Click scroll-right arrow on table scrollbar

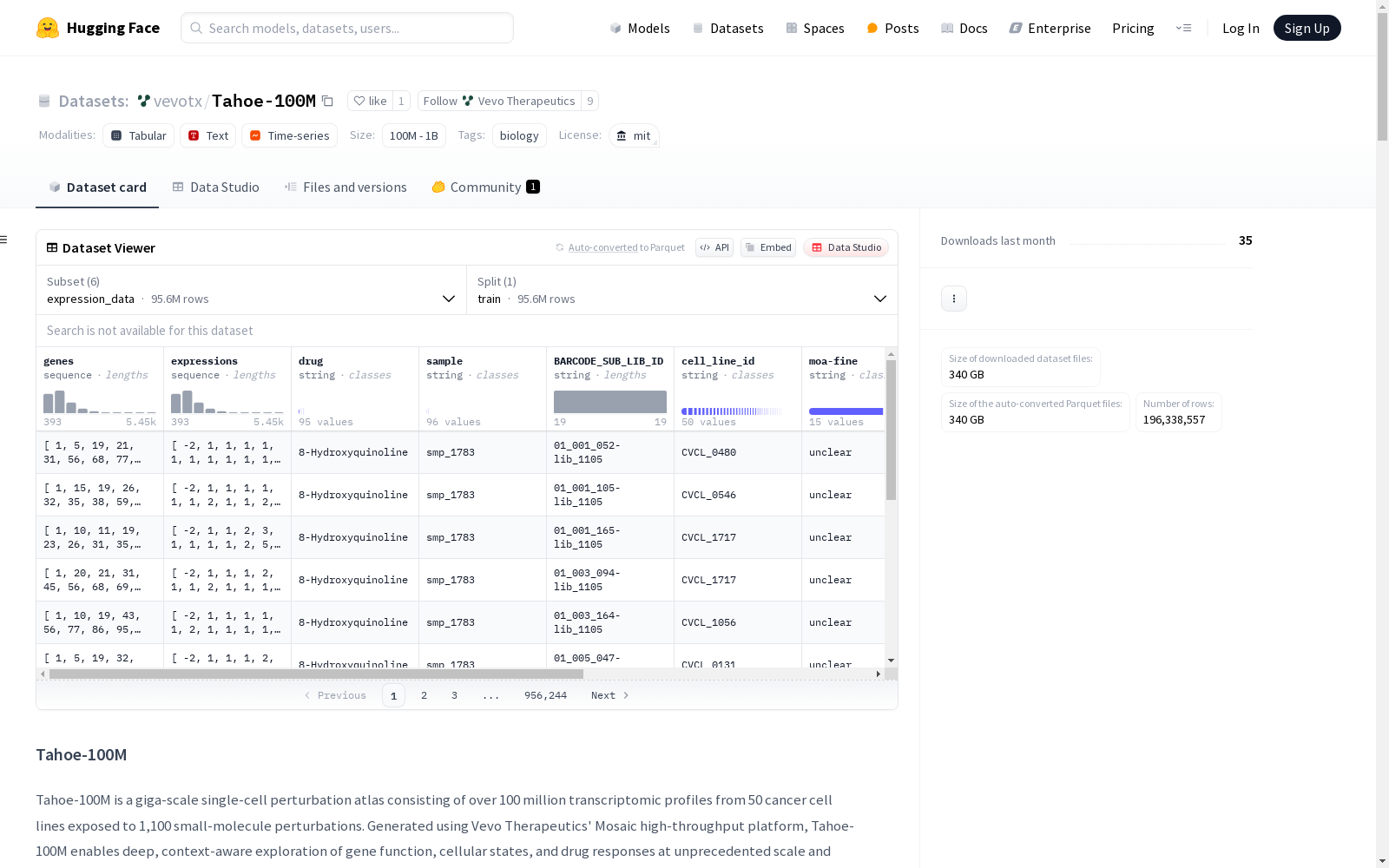879,674
